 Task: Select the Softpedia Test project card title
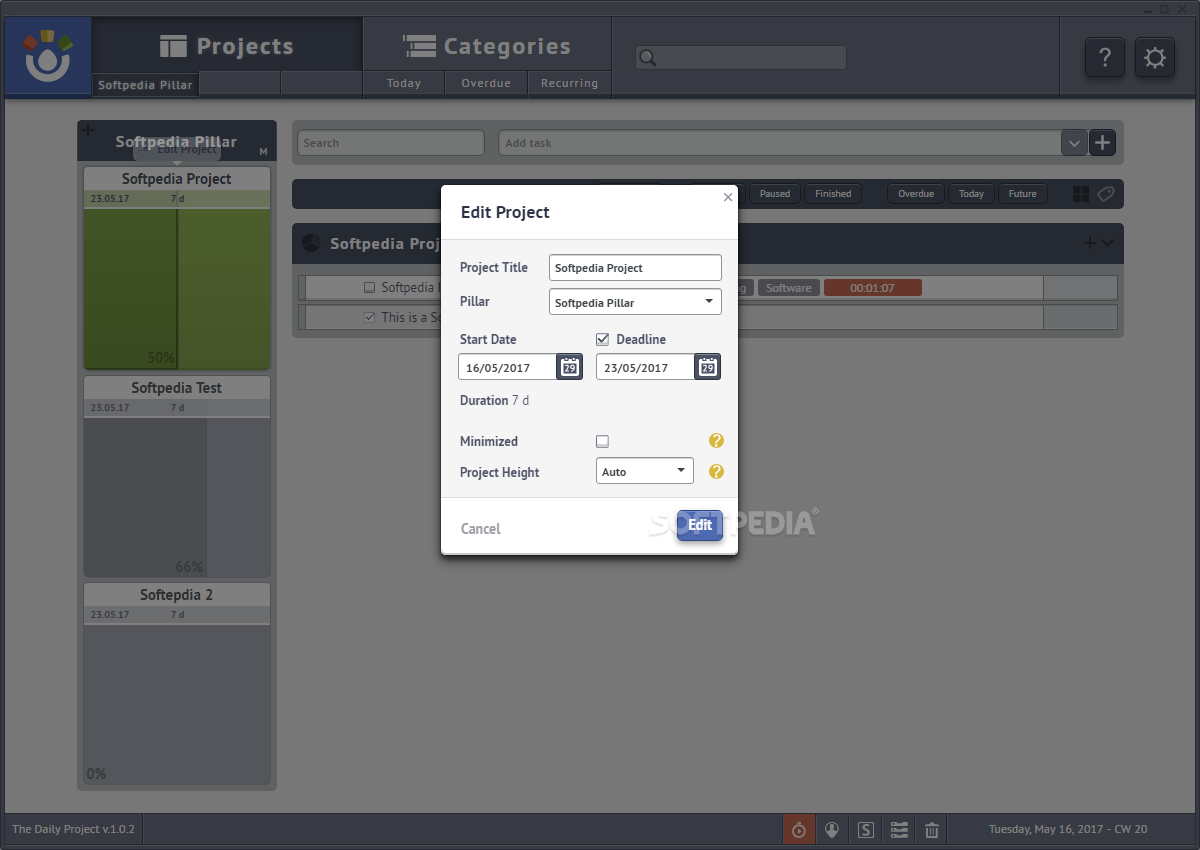click(177, 388)
